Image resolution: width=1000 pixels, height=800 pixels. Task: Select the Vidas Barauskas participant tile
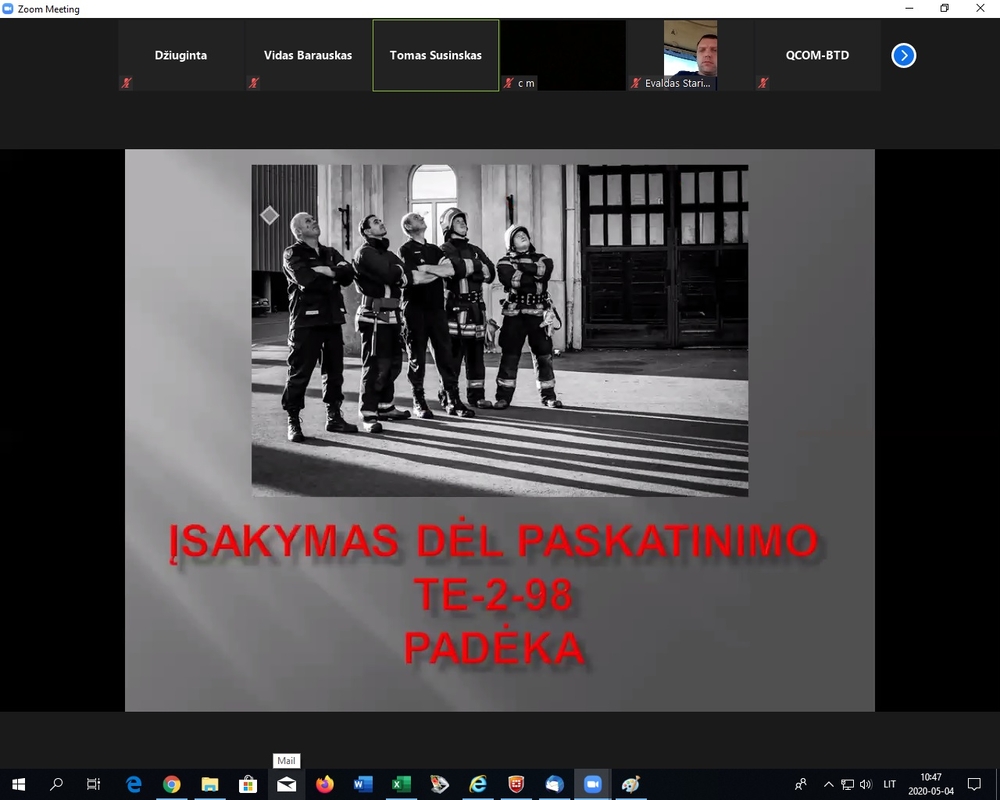308,55
